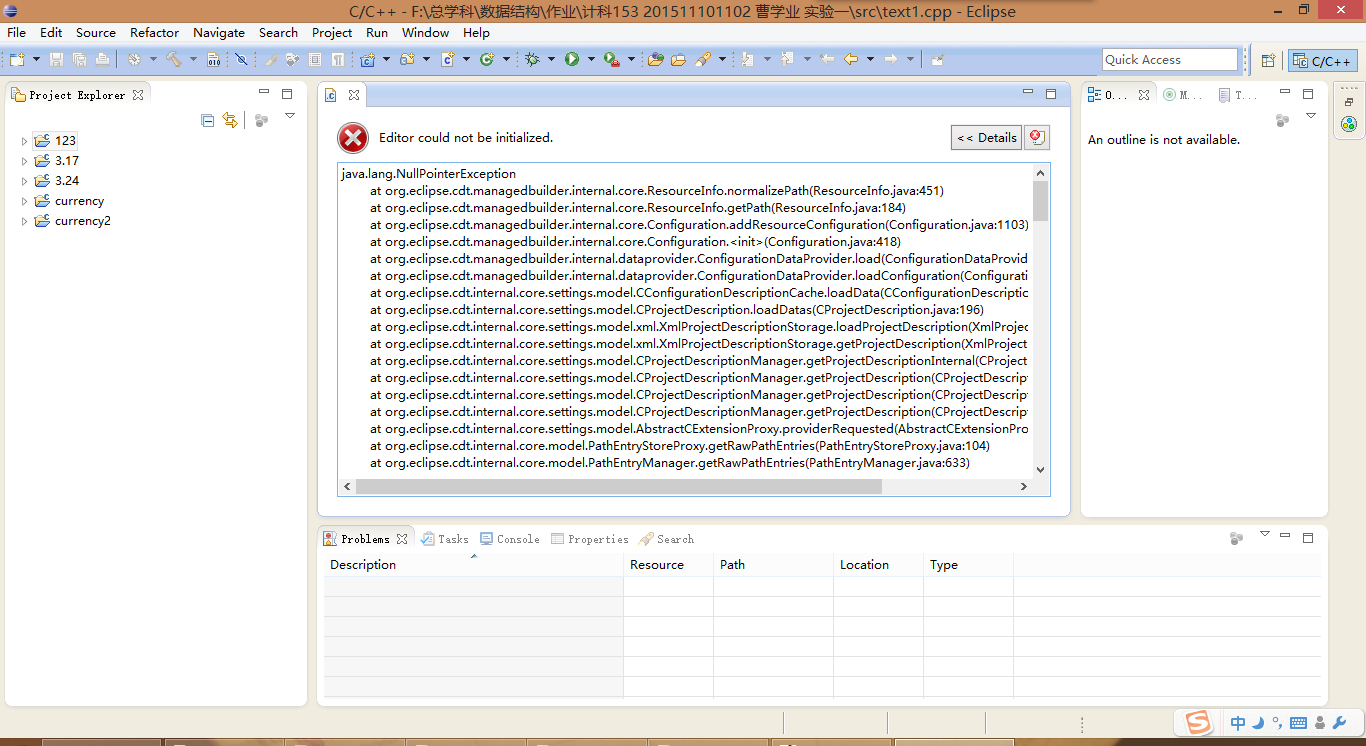Collapse All in Project Explorer

coord(208,120)
